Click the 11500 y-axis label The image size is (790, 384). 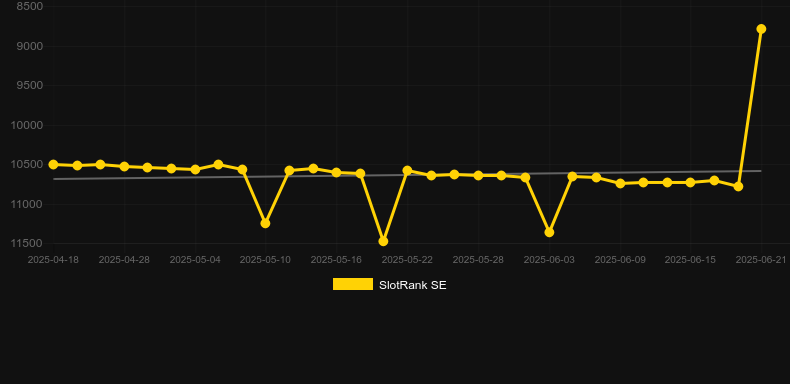point(27,243)
